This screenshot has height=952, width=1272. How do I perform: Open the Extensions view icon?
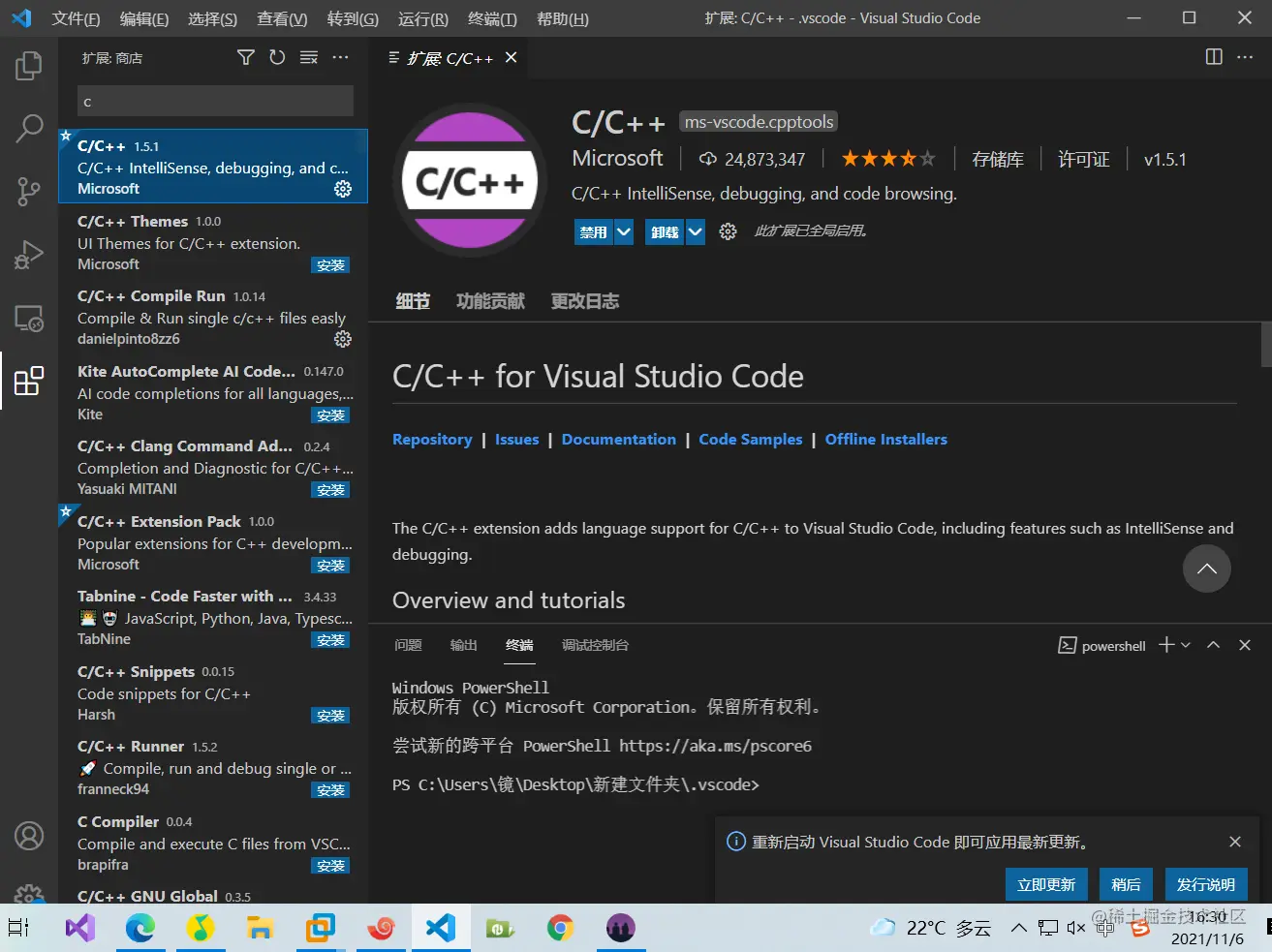[29, 381]
